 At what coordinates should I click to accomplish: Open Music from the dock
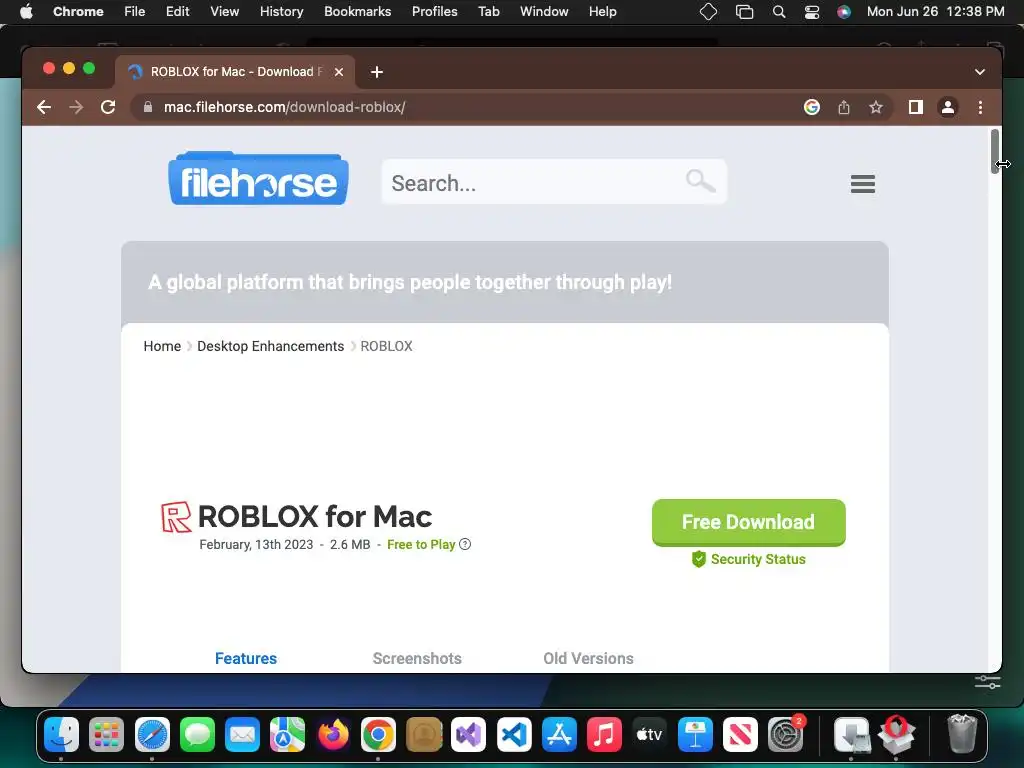pyautogui.click(x=604, y=735)
